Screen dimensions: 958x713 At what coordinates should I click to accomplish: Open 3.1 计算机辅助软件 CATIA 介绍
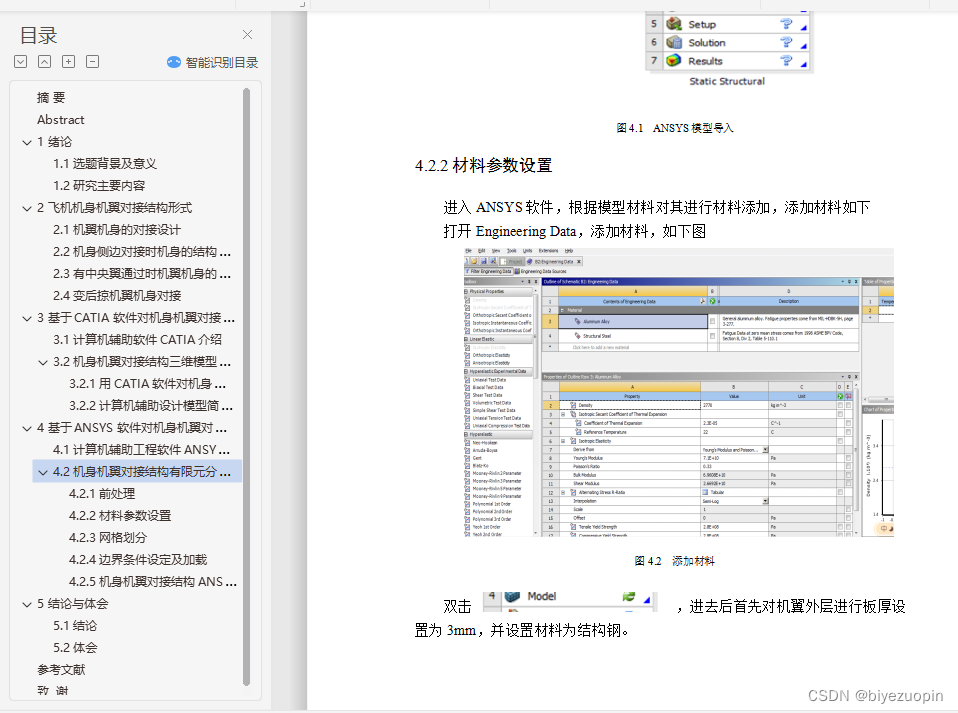click(138, 339)
